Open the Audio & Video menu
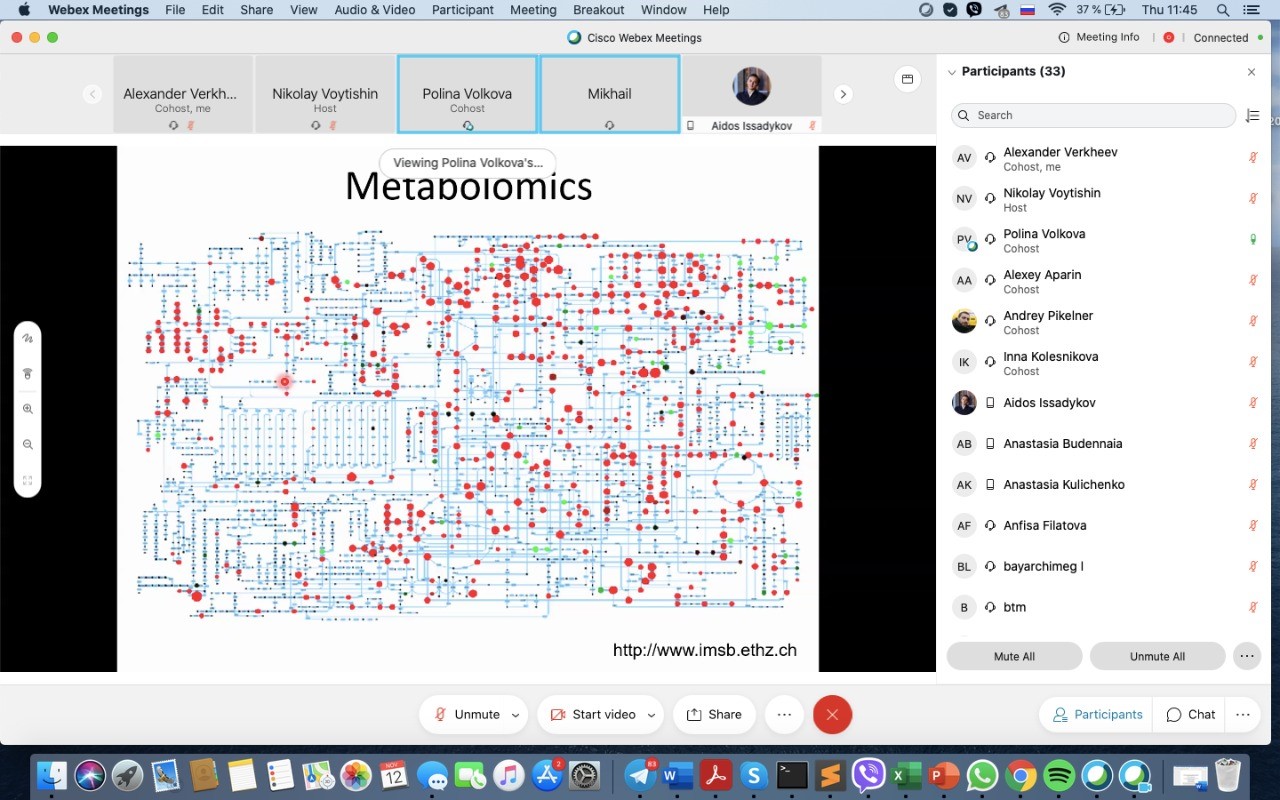 pyautogui.click(x=375, y=10)
